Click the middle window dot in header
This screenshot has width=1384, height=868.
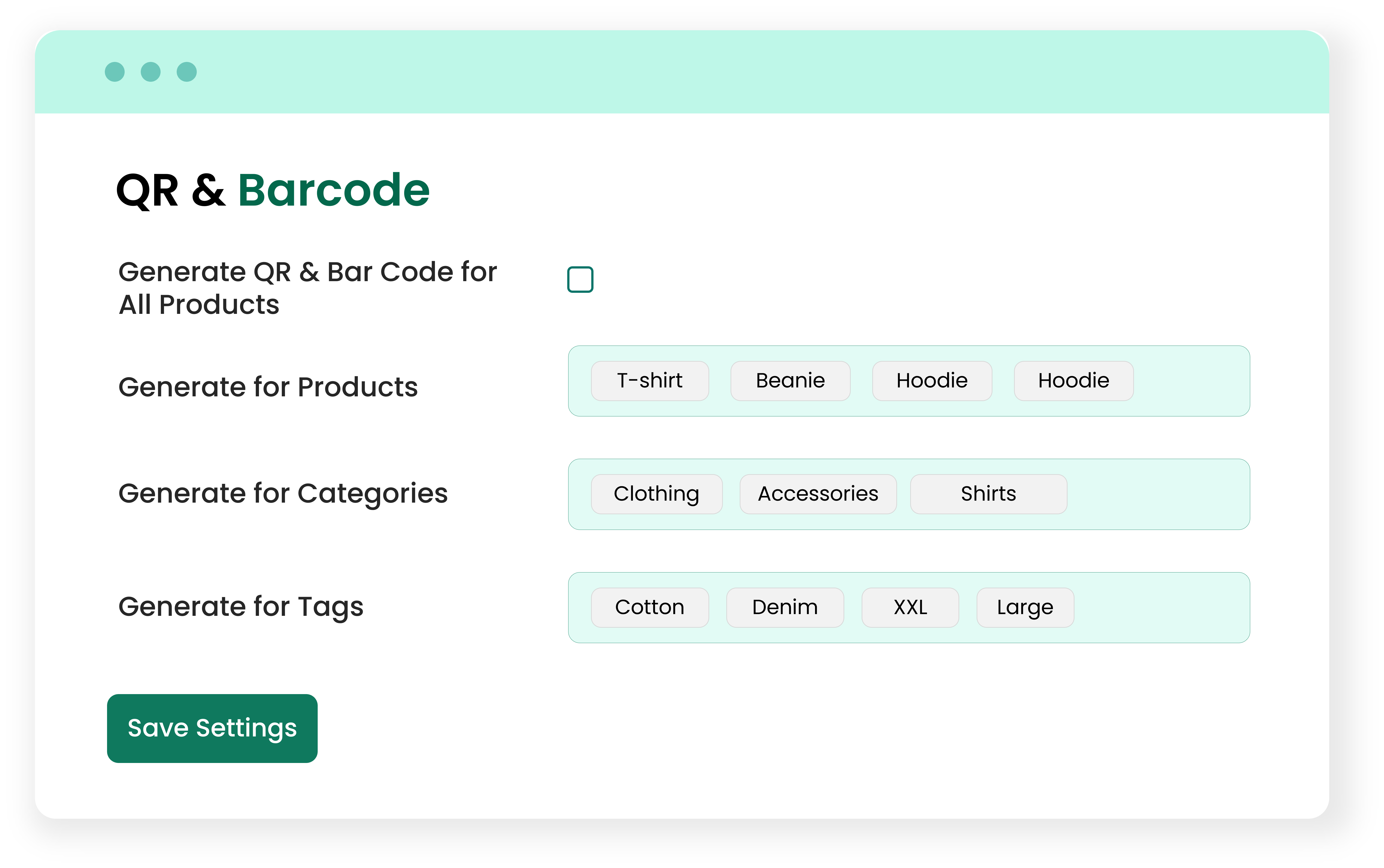pos(150,72)
